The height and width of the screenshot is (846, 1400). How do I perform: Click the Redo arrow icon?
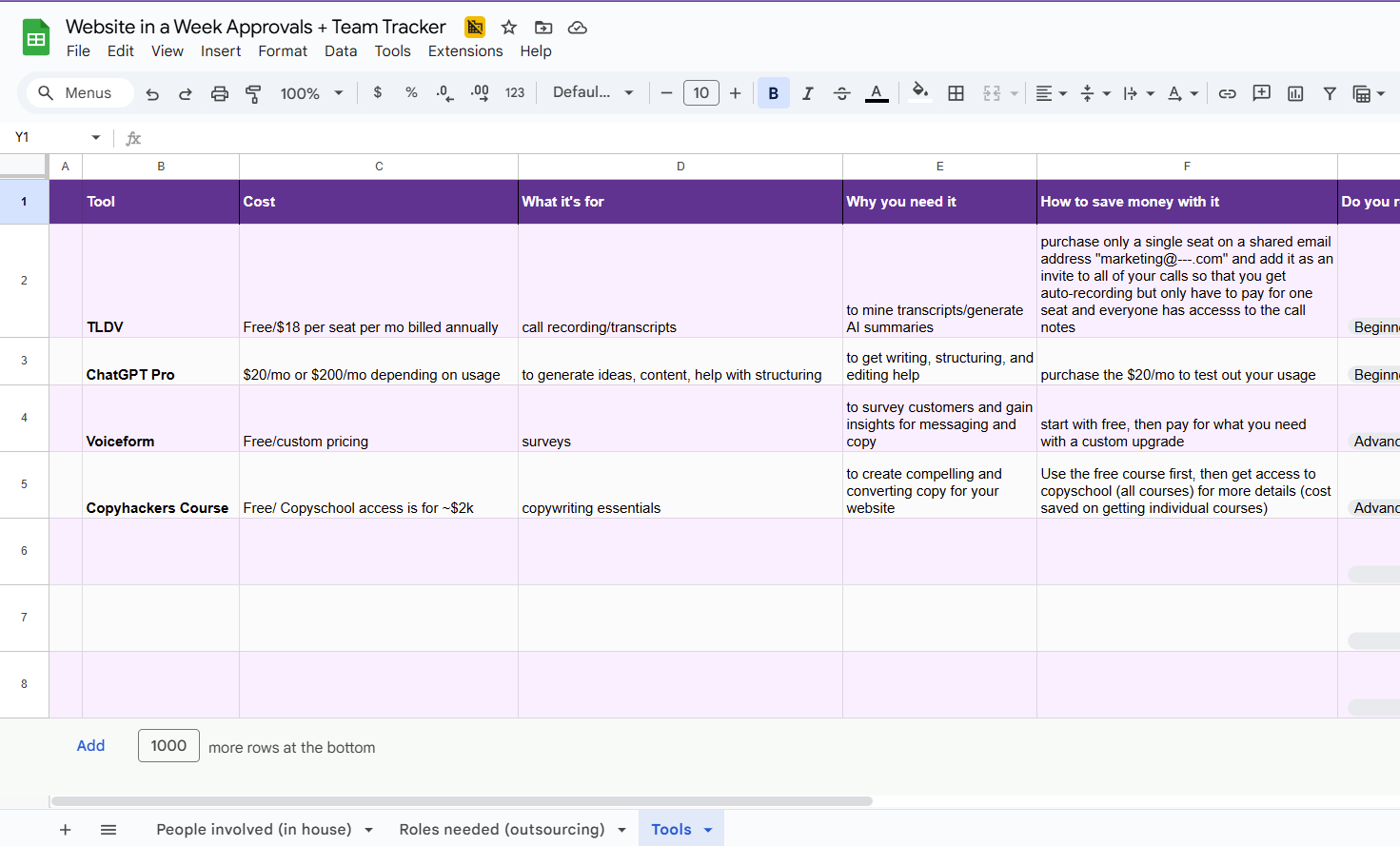[186, 93]
